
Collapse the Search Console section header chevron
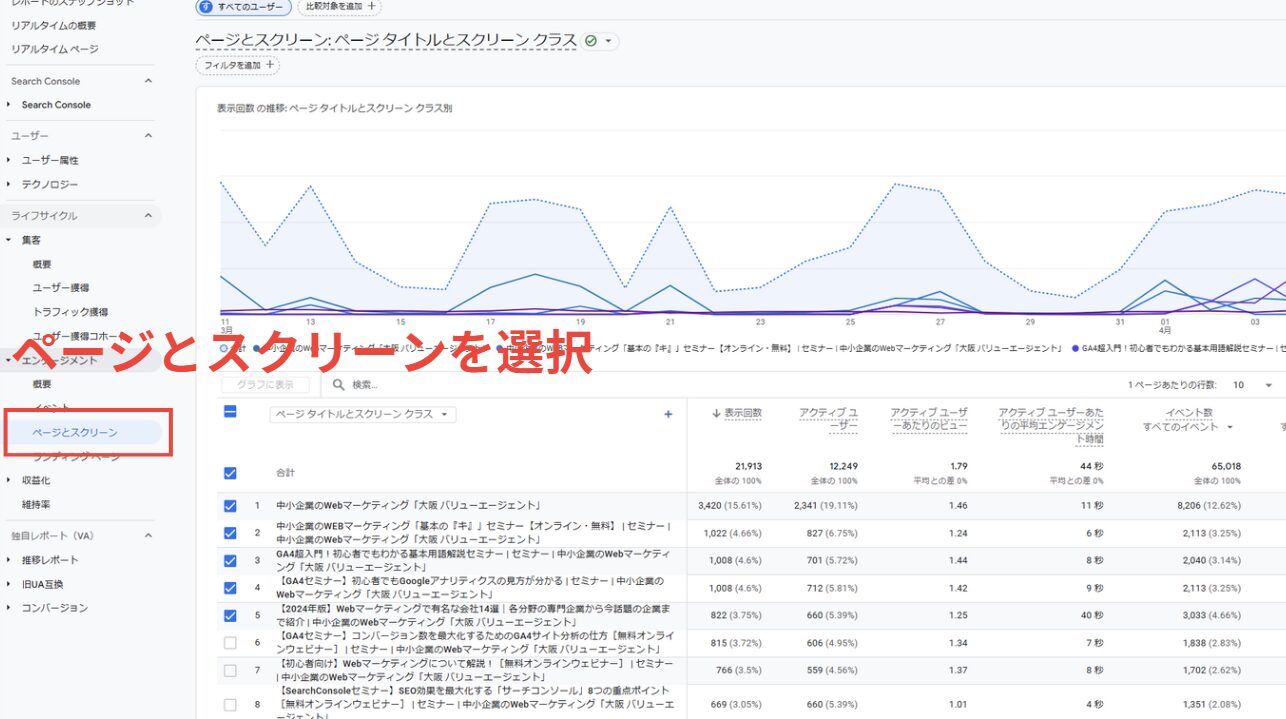click(148, 81)
